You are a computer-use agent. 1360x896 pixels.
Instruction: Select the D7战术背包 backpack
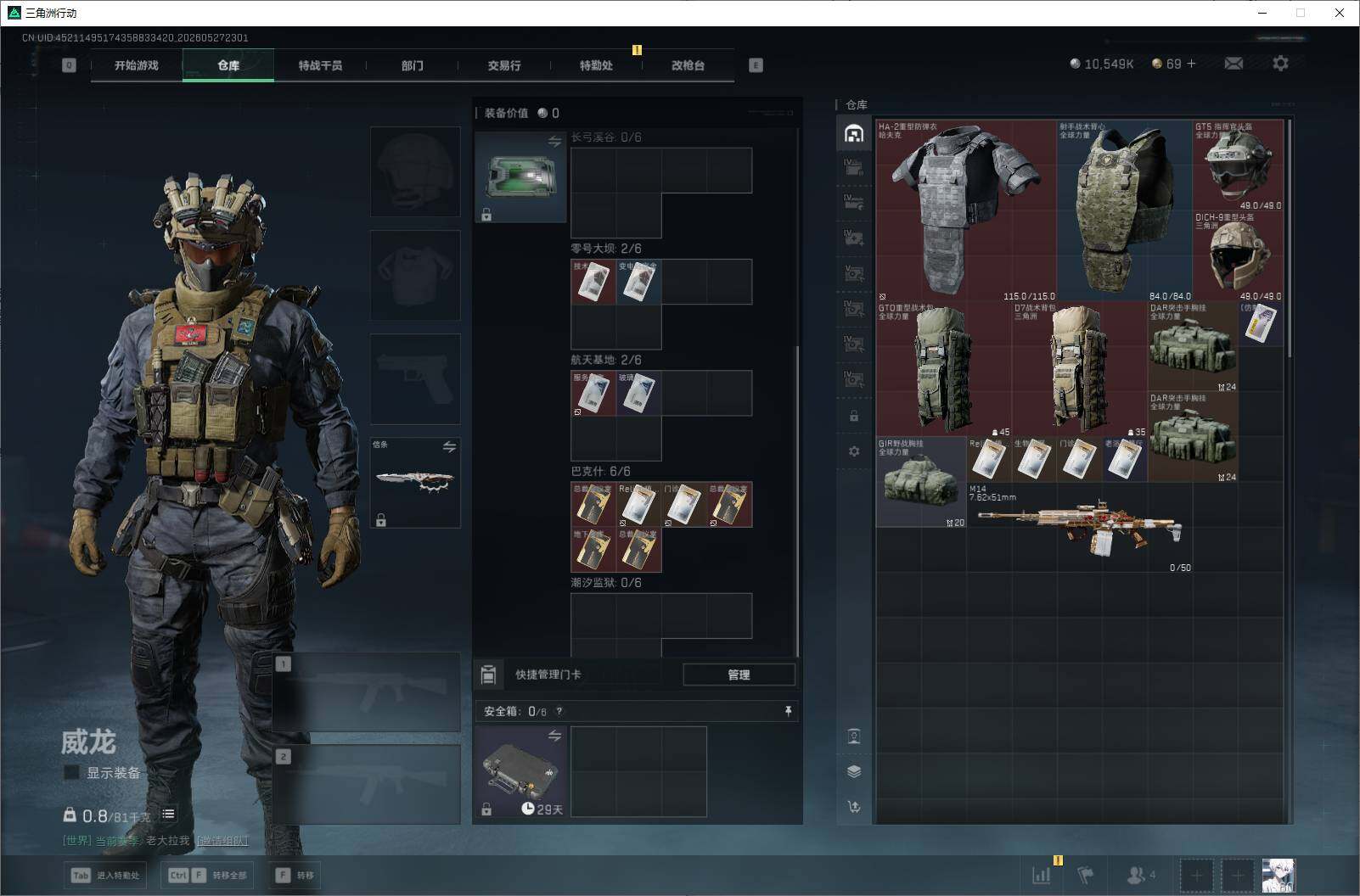[x=1079, y=369]
